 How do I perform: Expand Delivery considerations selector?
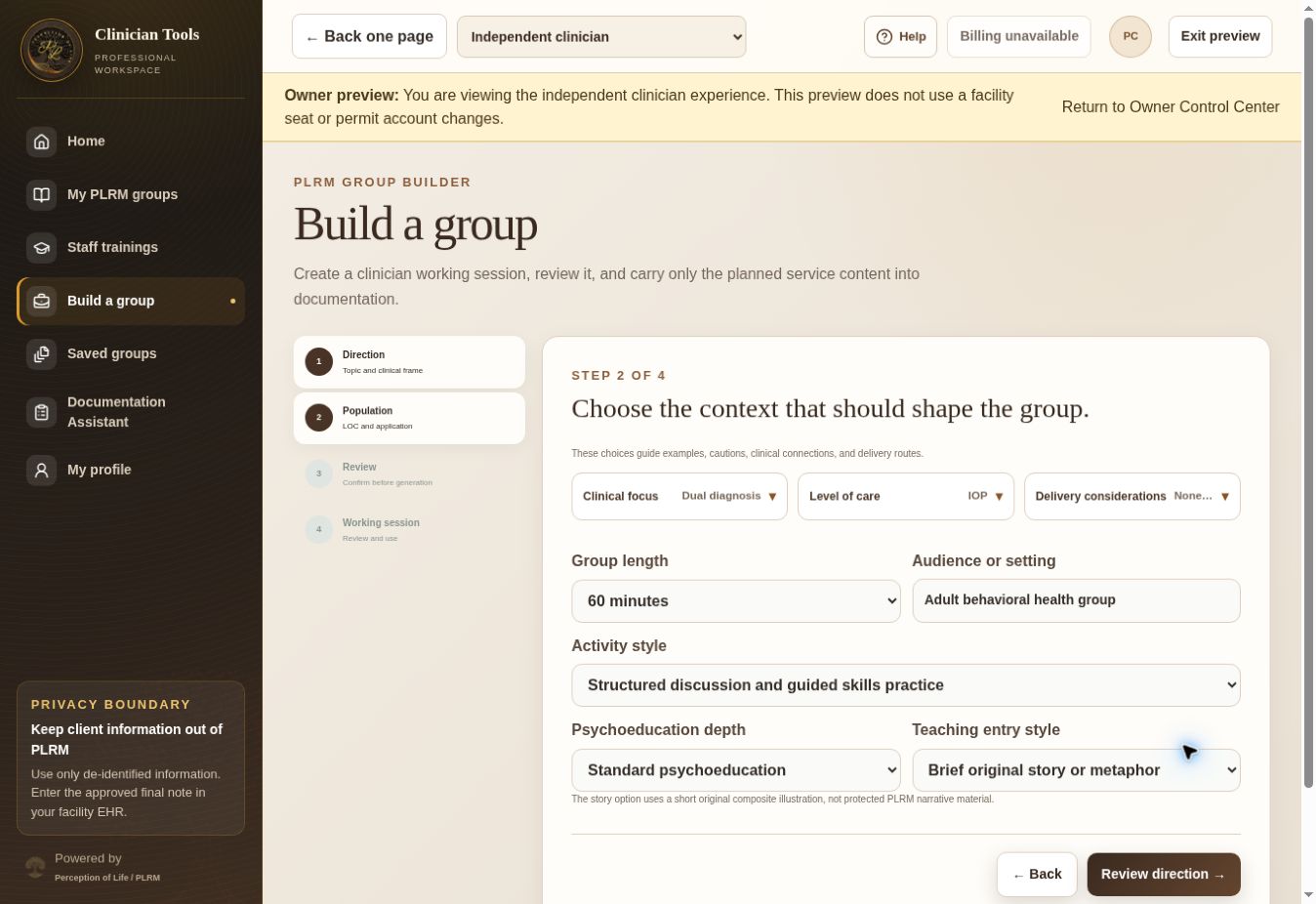1132,496
